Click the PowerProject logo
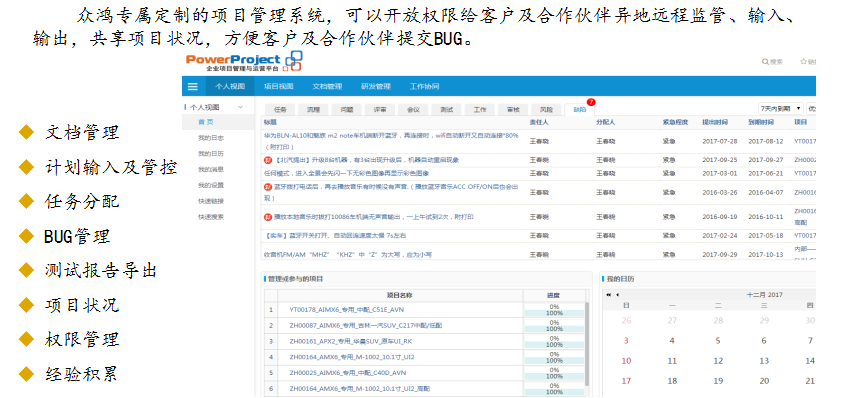 [x=244, y=62]
